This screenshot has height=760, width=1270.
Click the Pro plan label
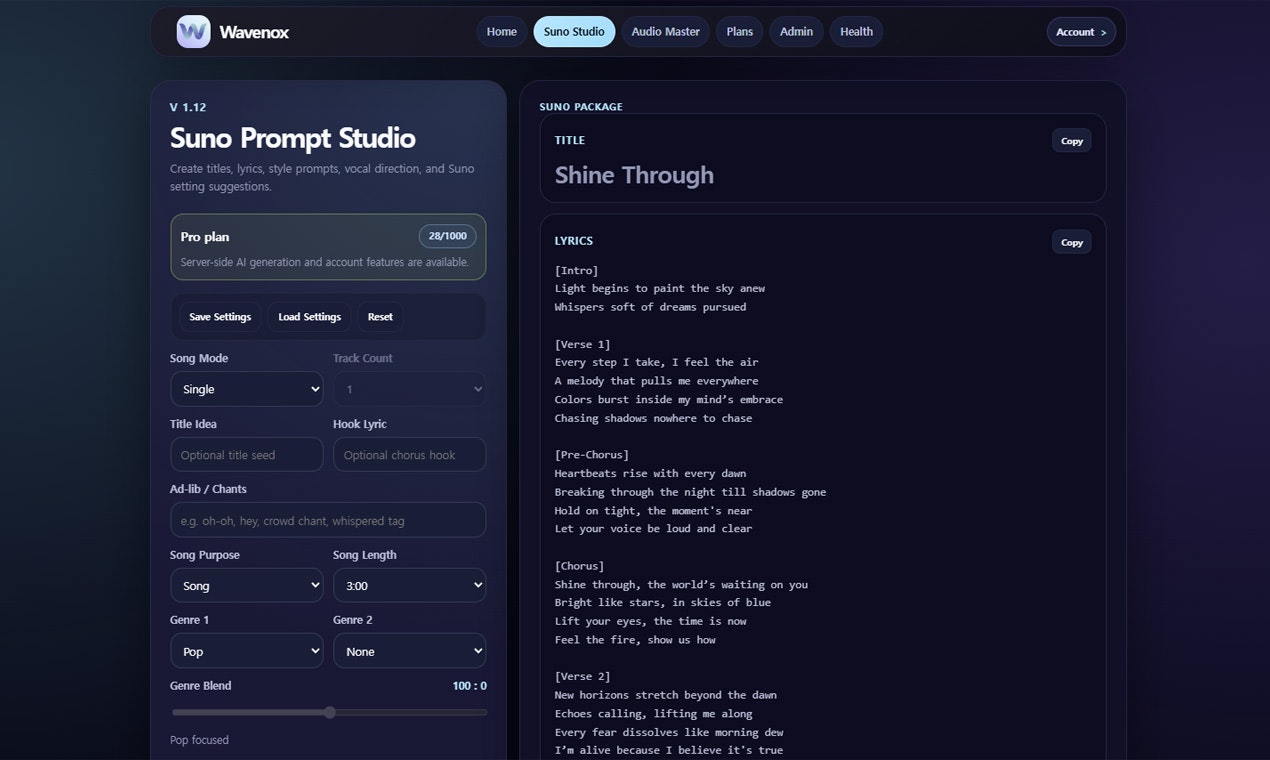tap(205, 237)
